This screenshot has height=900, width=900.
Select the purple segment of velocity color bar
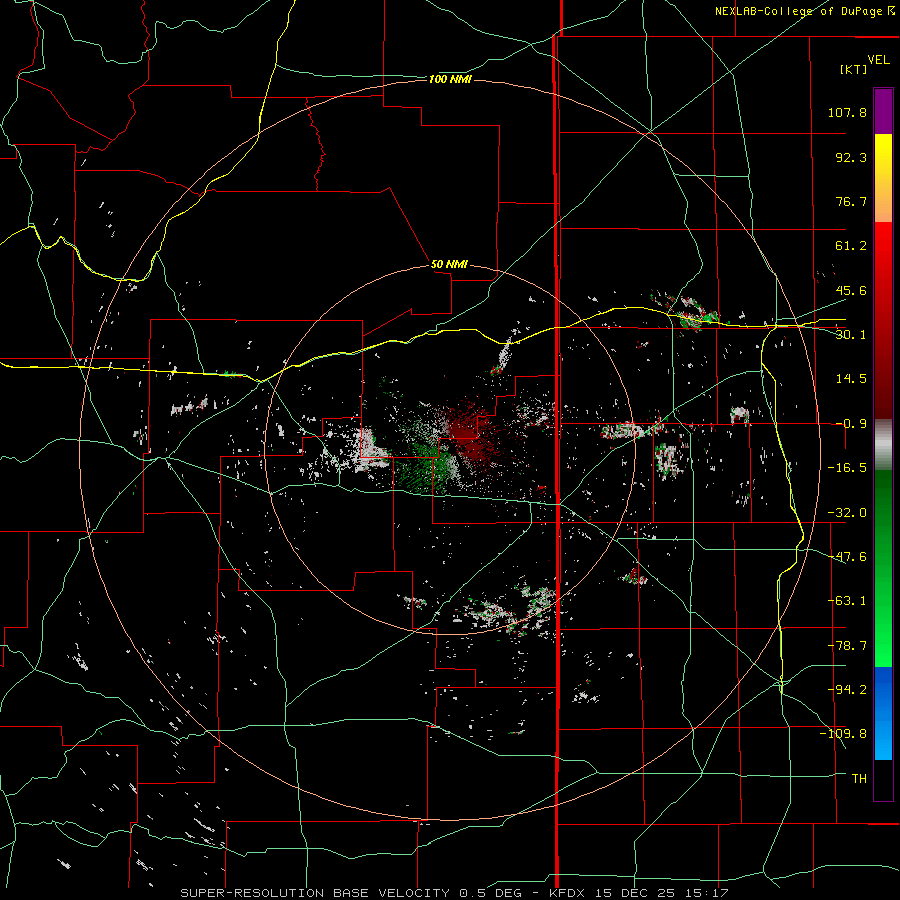(x=883, y=111)
